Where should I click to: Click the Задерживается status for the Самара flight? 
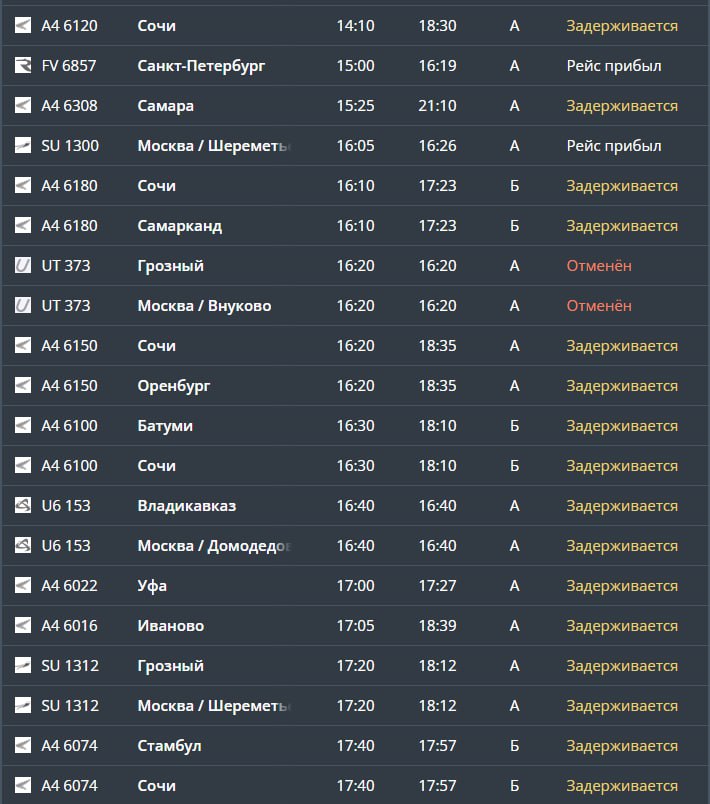pos(621,106)
